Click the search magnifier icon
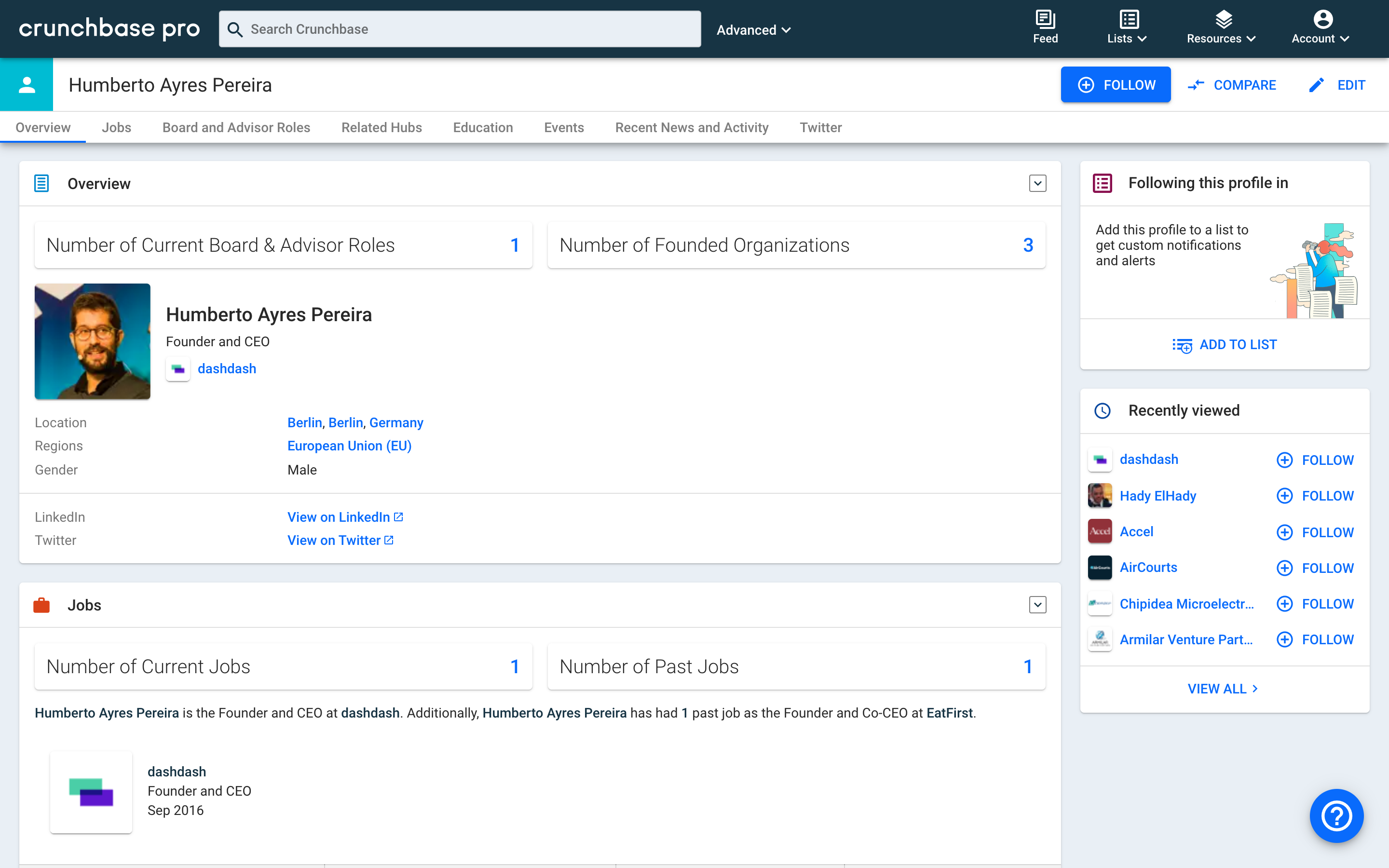The image size is (1389, 868). (x=235, y=29)
